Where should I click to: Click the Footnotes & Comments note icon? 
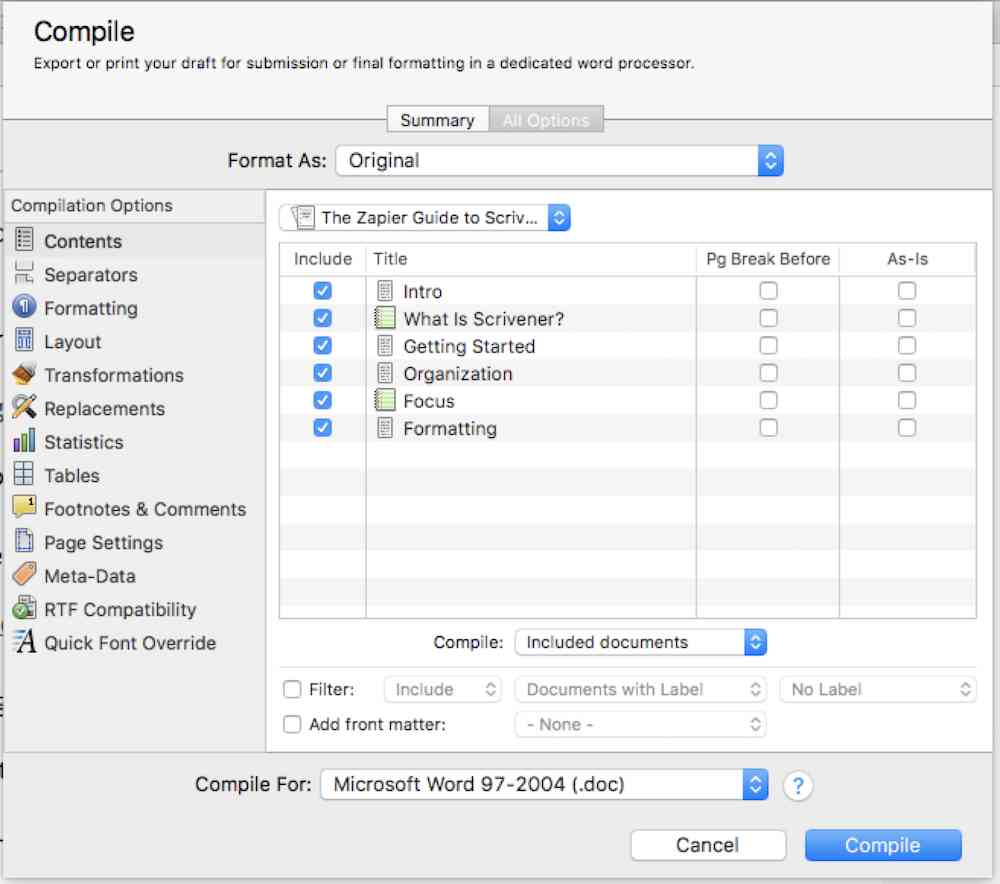coord(24,508)
